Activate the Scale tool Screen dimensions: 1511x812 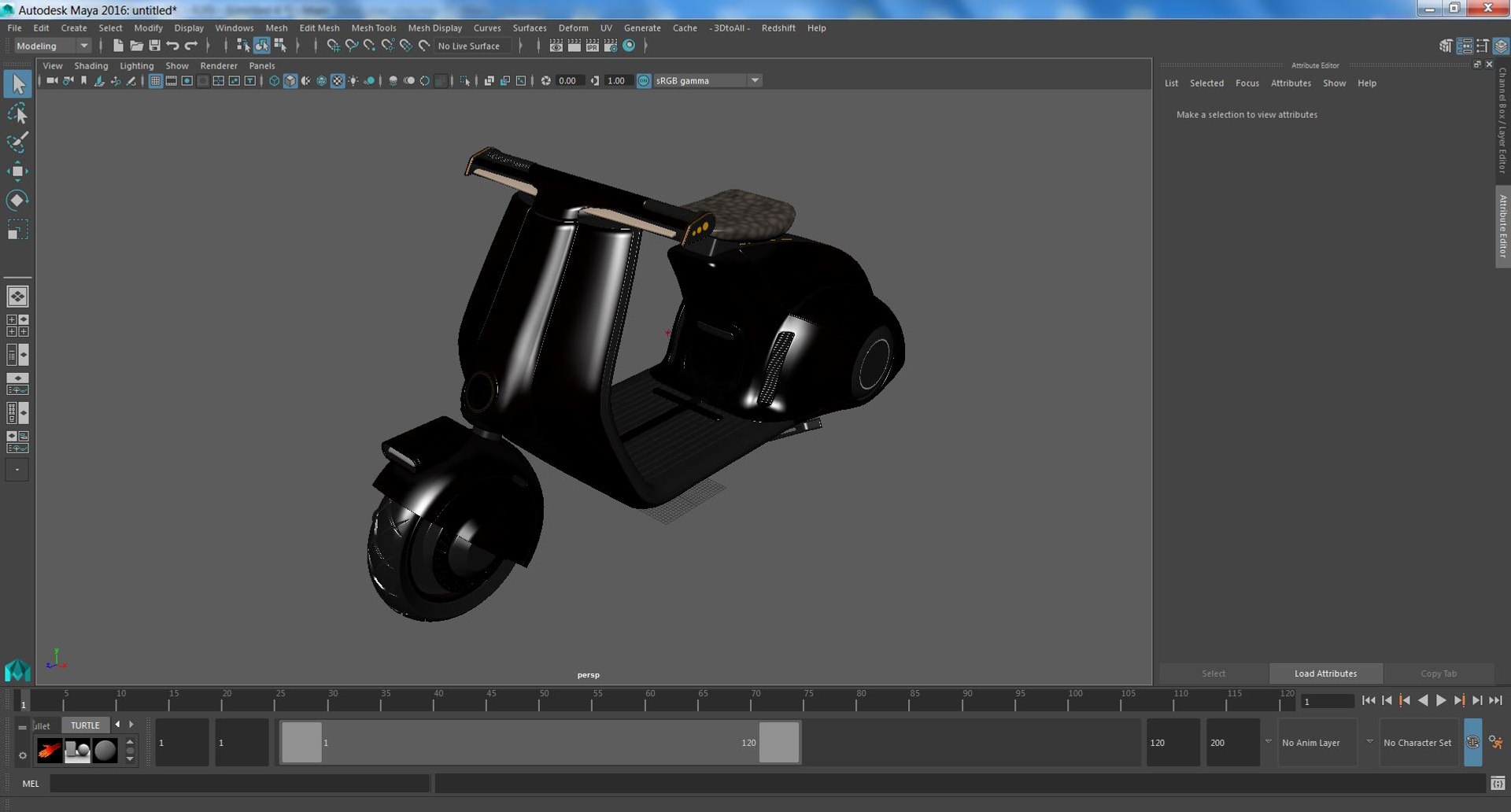17,230
